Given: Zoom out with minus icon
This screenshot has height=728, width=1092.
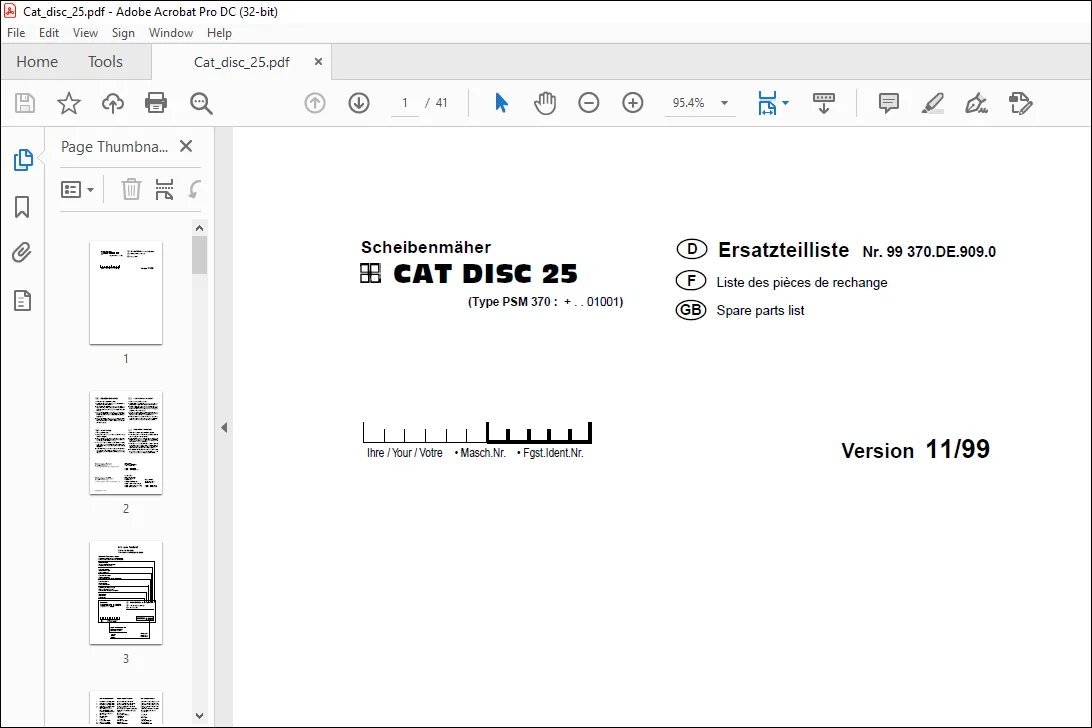Looking at the screenshot, I should point(588,103).
